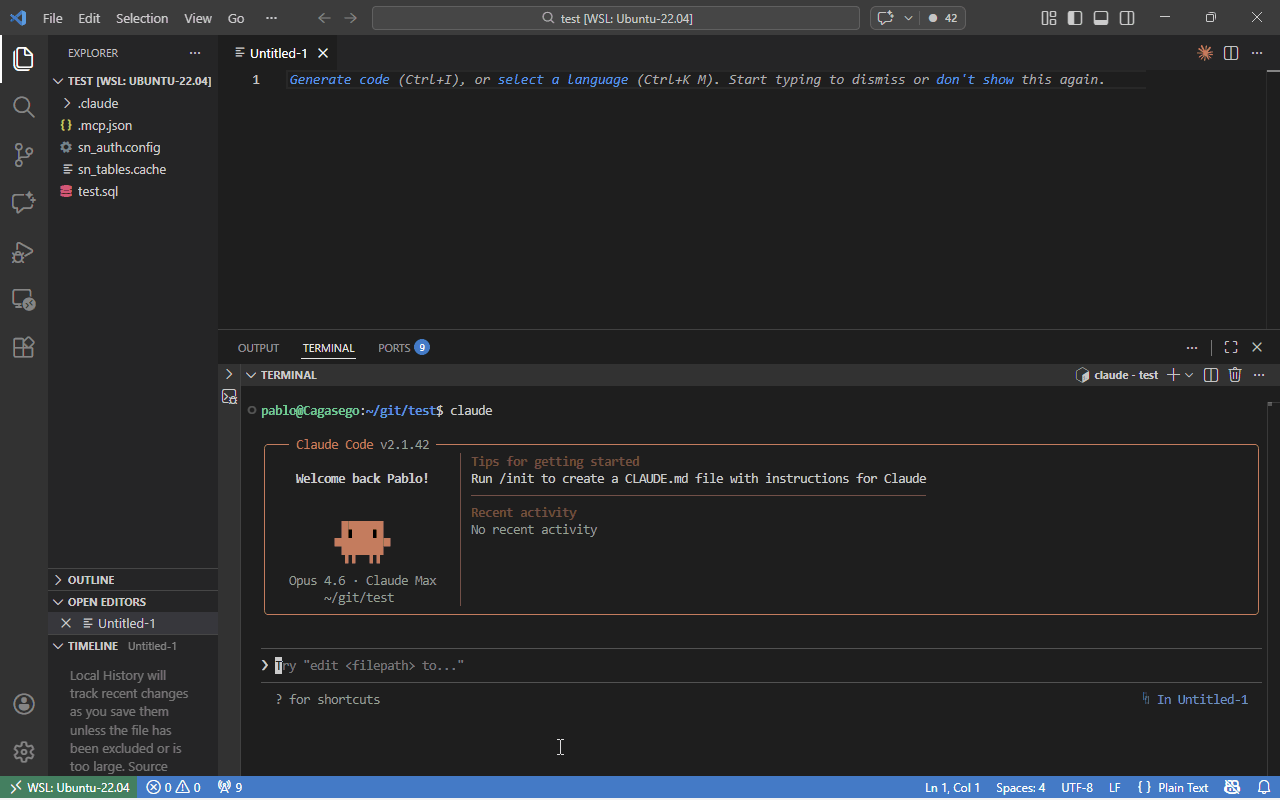Open the chat dropdown arrow in title bar

(x=908, y=18)
